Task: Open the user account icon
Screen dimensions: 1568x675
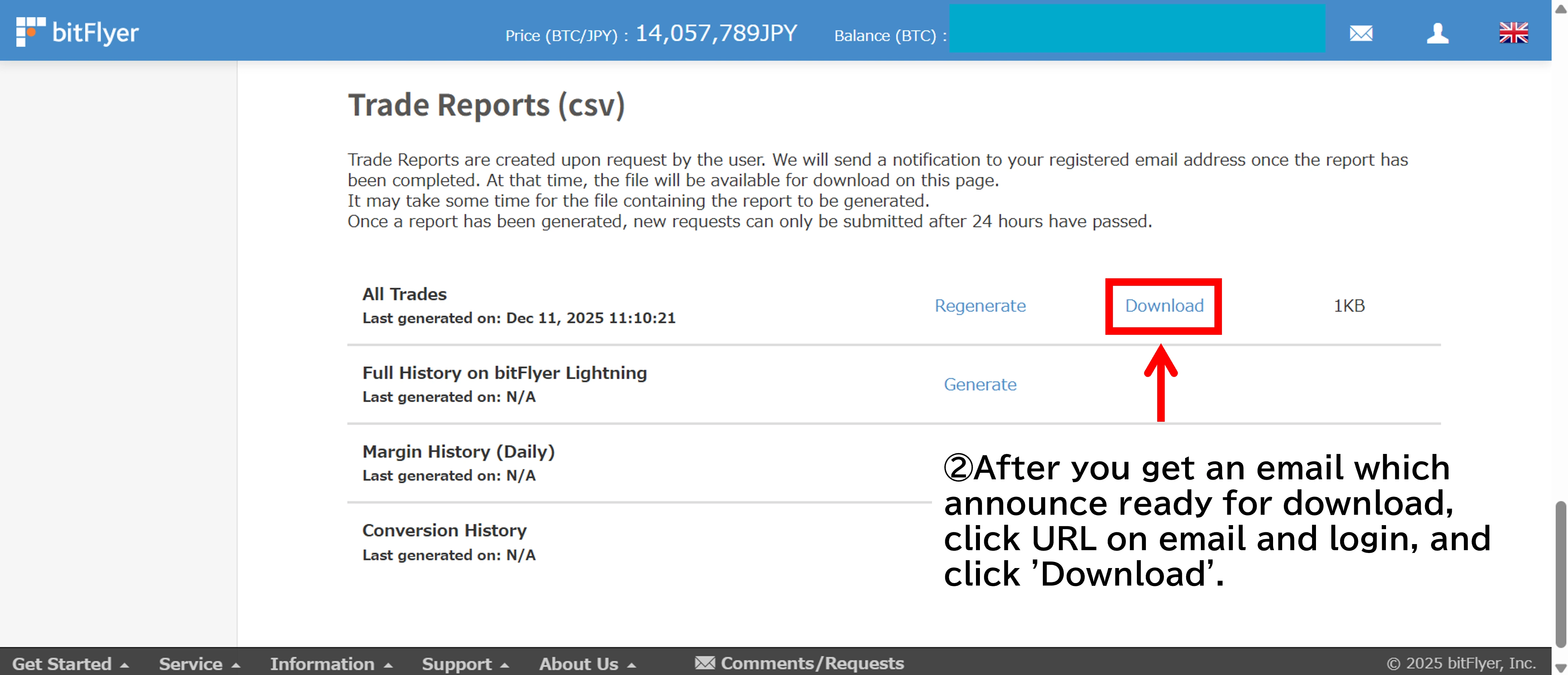Action: tap(1437, 33)
